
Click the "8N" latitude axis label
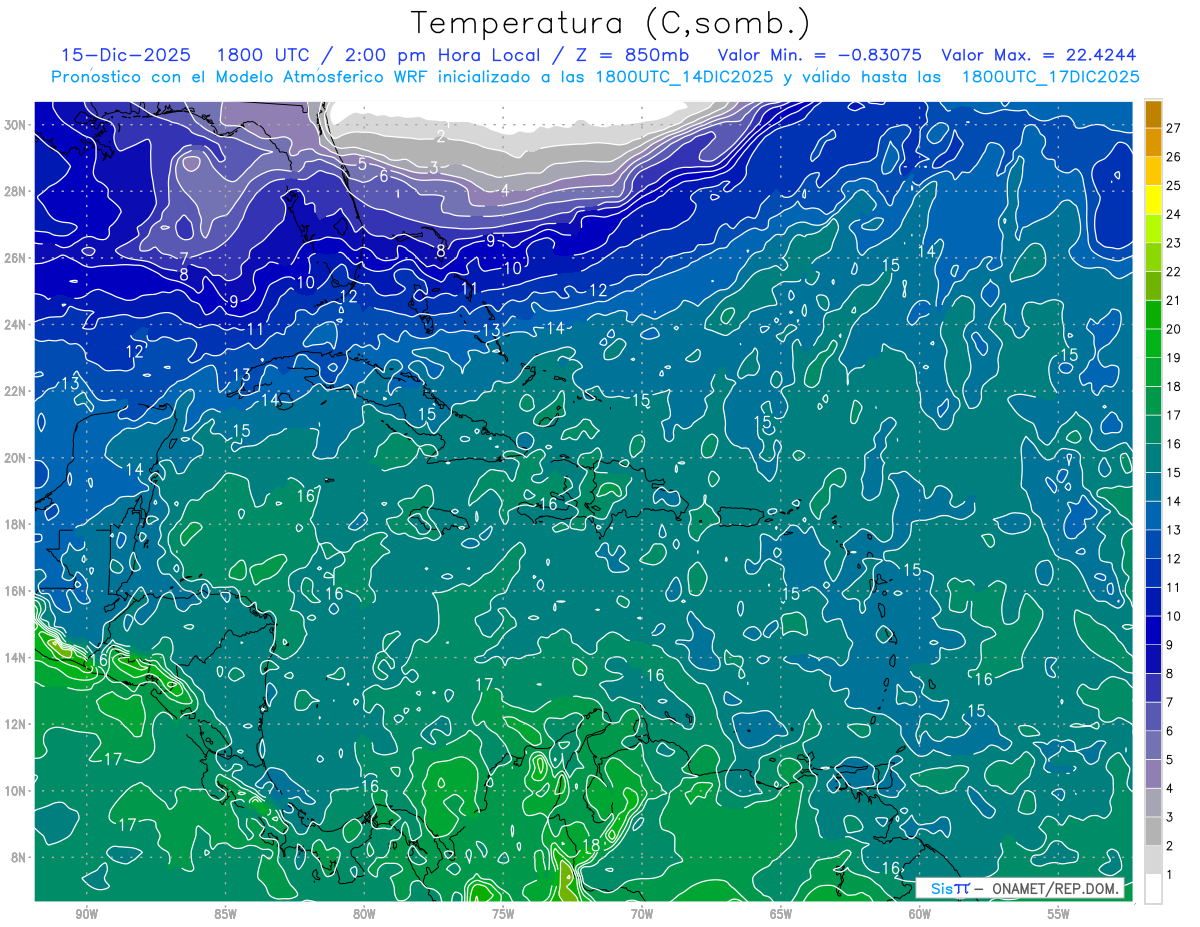(x=20, y=857)
